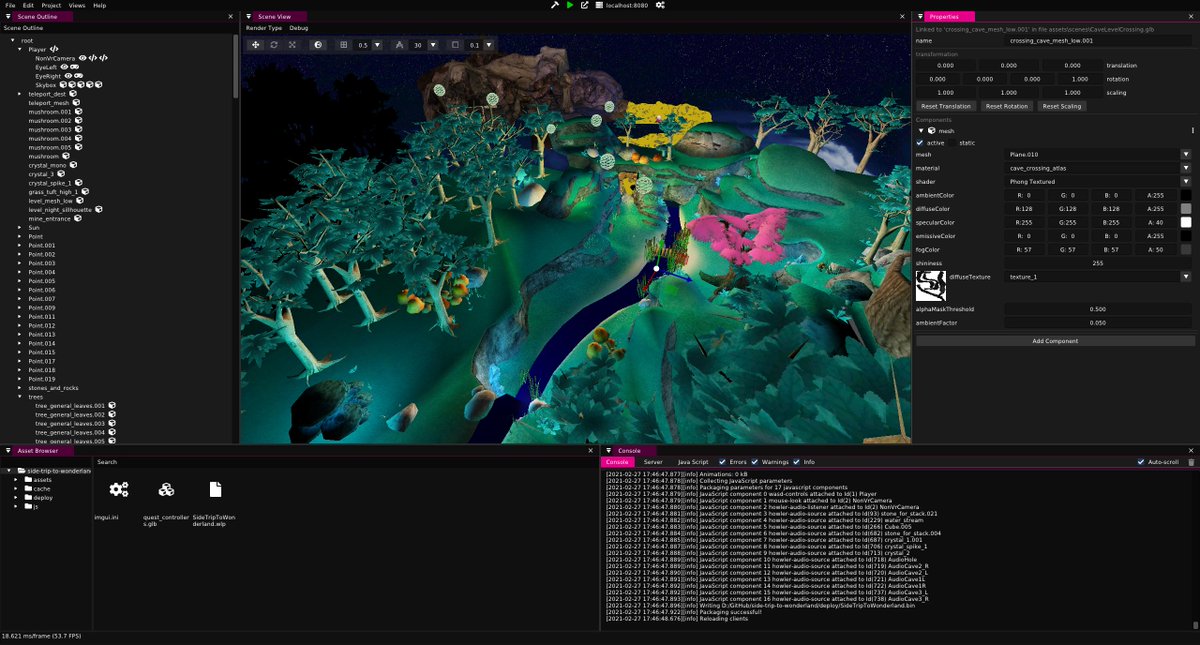Open the Edit menu
Screen dimensions: 1200x645
28,5
